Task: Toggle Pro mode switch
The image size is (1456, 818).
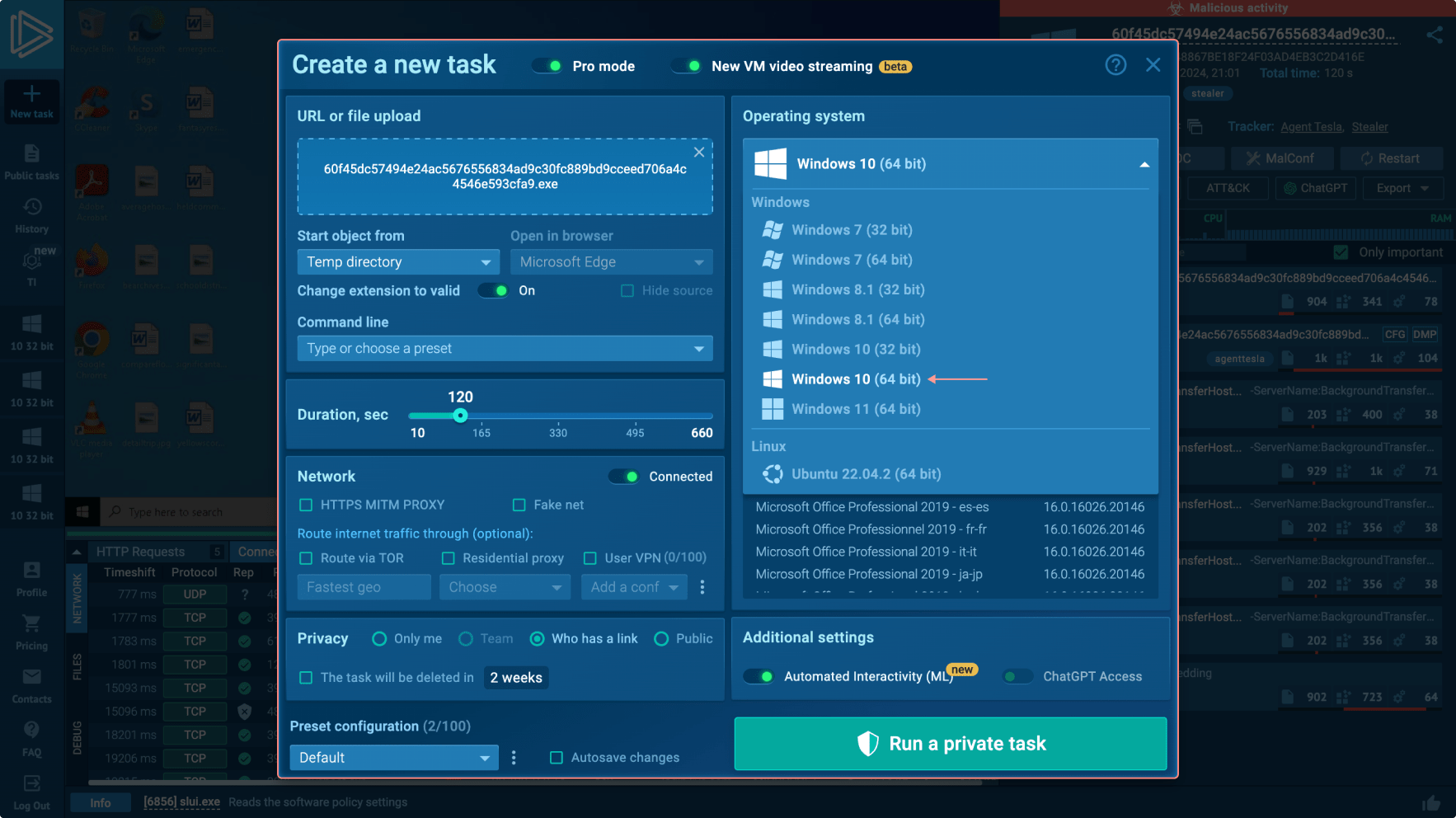Action: [x=547, y=66]
